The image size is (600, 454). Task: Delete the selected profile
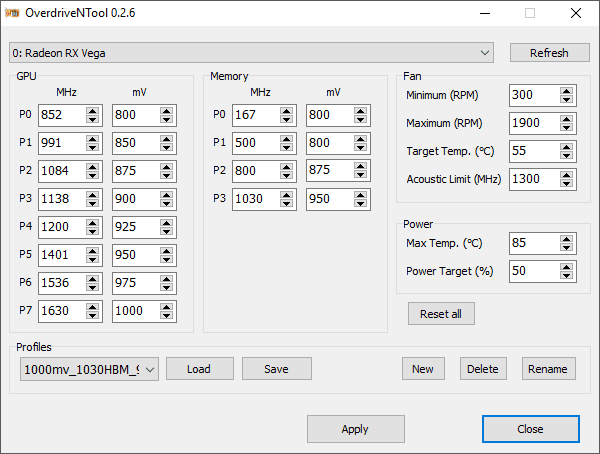(x=483, y=369)
